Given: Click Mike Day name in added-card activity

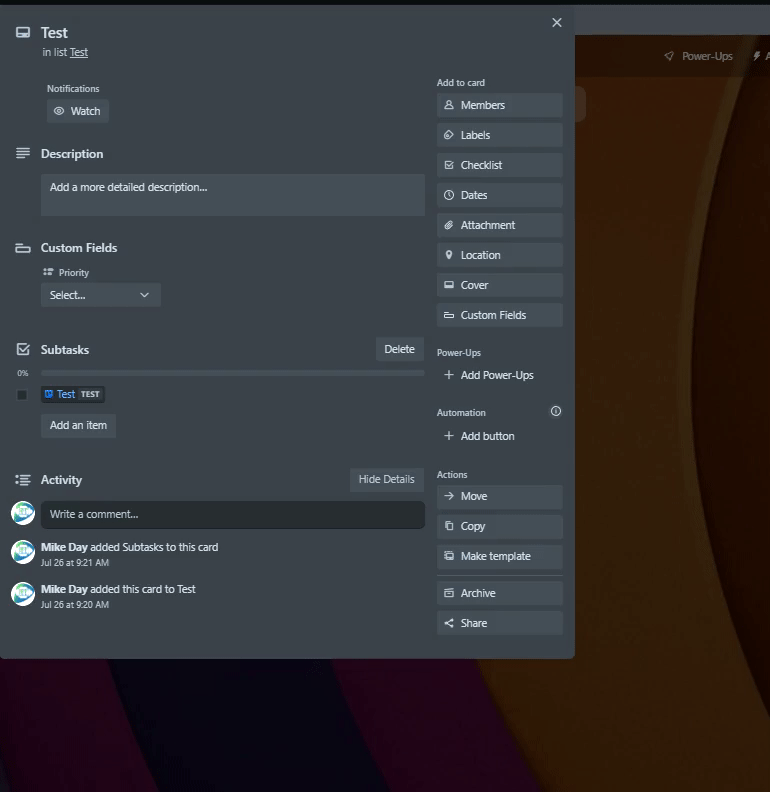Looking at the screenshot, I should (x=64, y=589).
